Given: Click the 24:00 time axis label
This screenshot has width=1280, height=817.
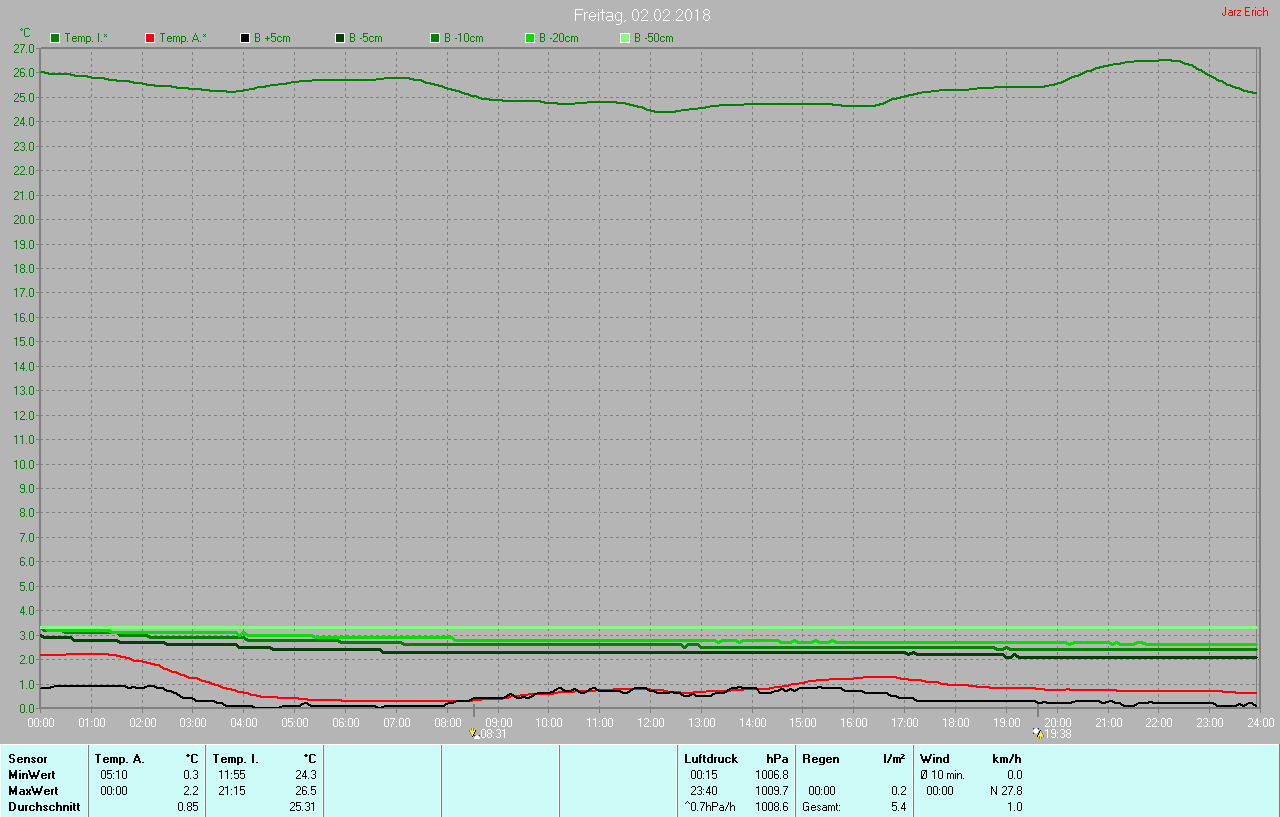Looking at the screenshot, I should tap(1260, 722).
